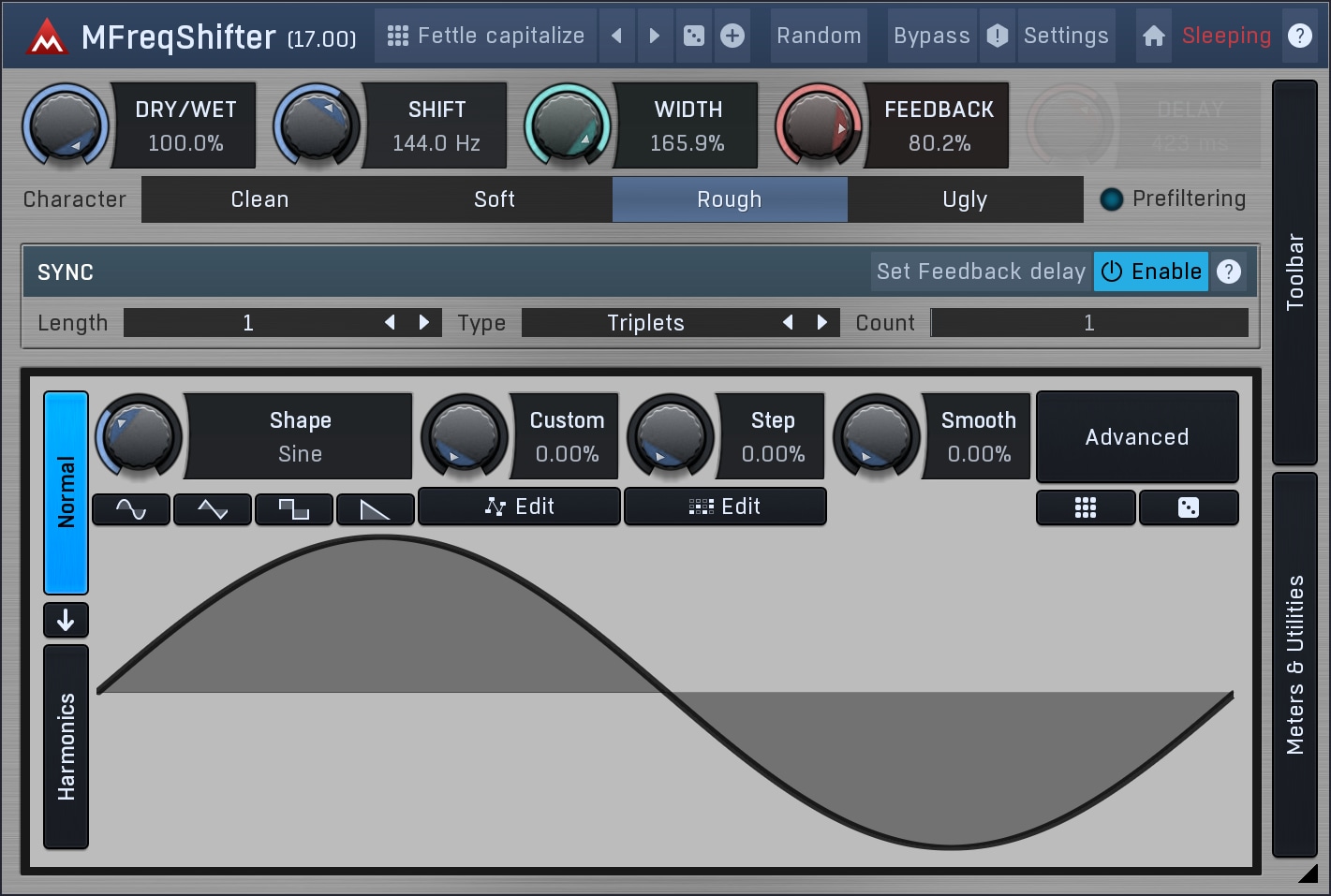Select the sawtooth wave shape icon
This screenshot has width=1331, height=896.
pyautogui.click(x=375, y=509)
